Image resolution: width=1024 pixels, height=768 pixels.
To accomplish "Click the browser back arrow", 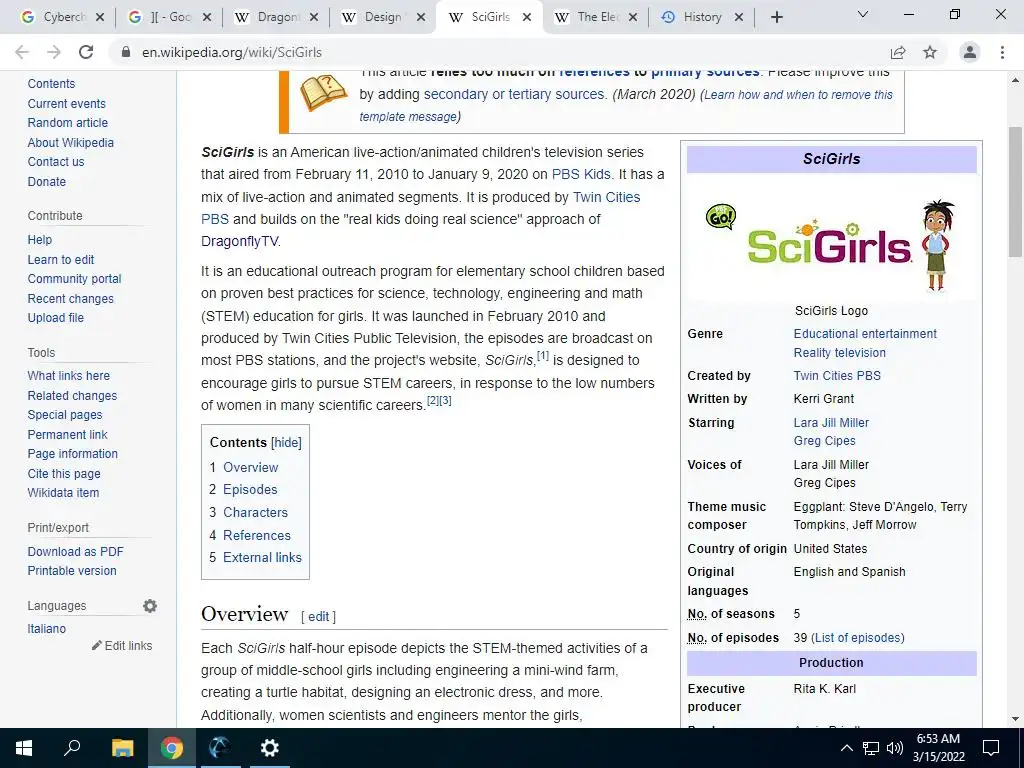I will tap(22, 52).
